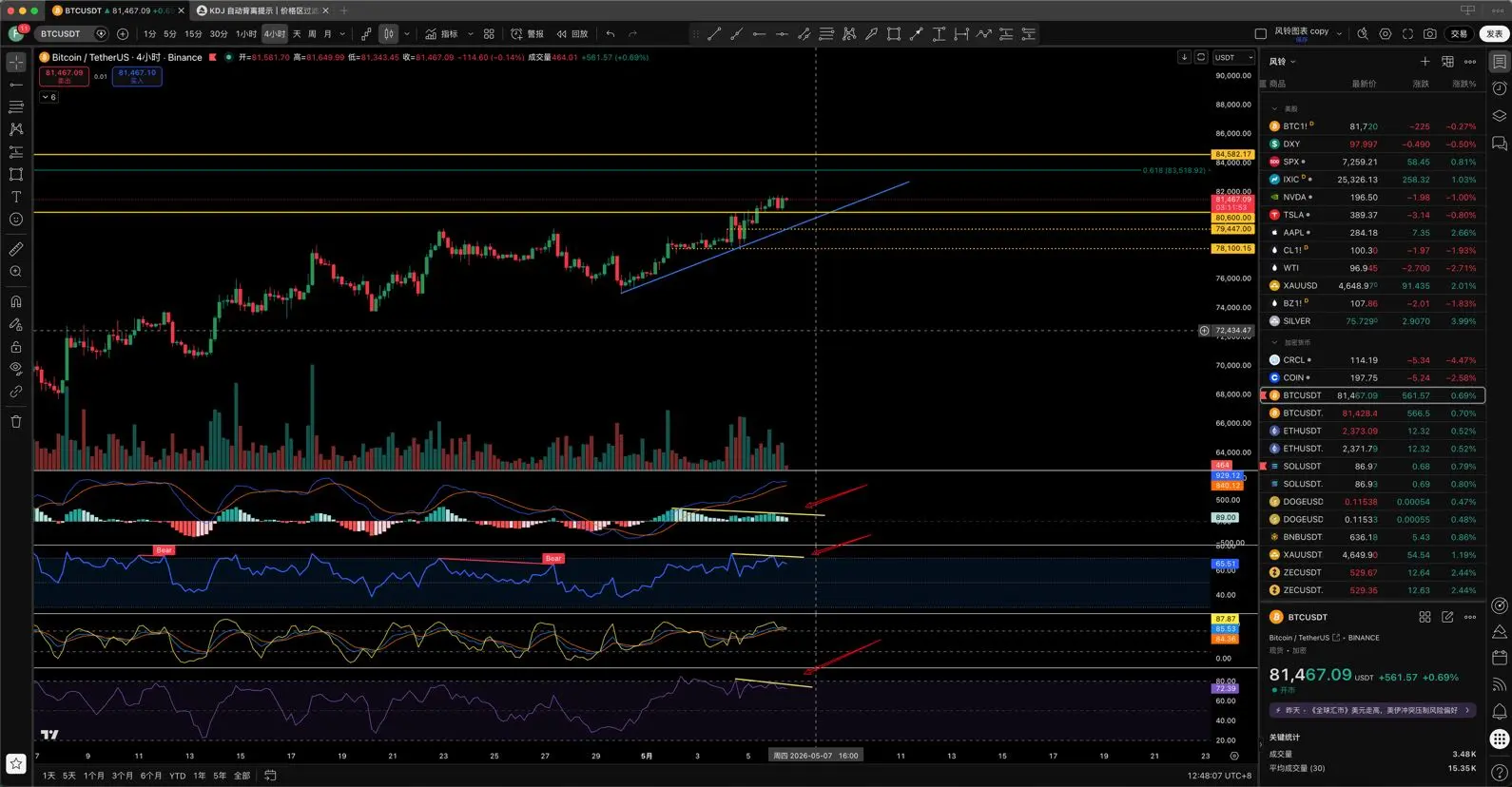Image resolution: width=1512 pixels, height=787 pixels.
Task: Add compare symbol plus button
Action: tap(123, 34)
